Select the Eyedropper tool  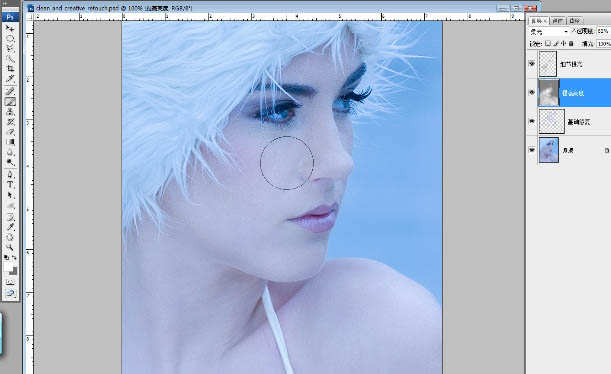click(x=10, y=227)
